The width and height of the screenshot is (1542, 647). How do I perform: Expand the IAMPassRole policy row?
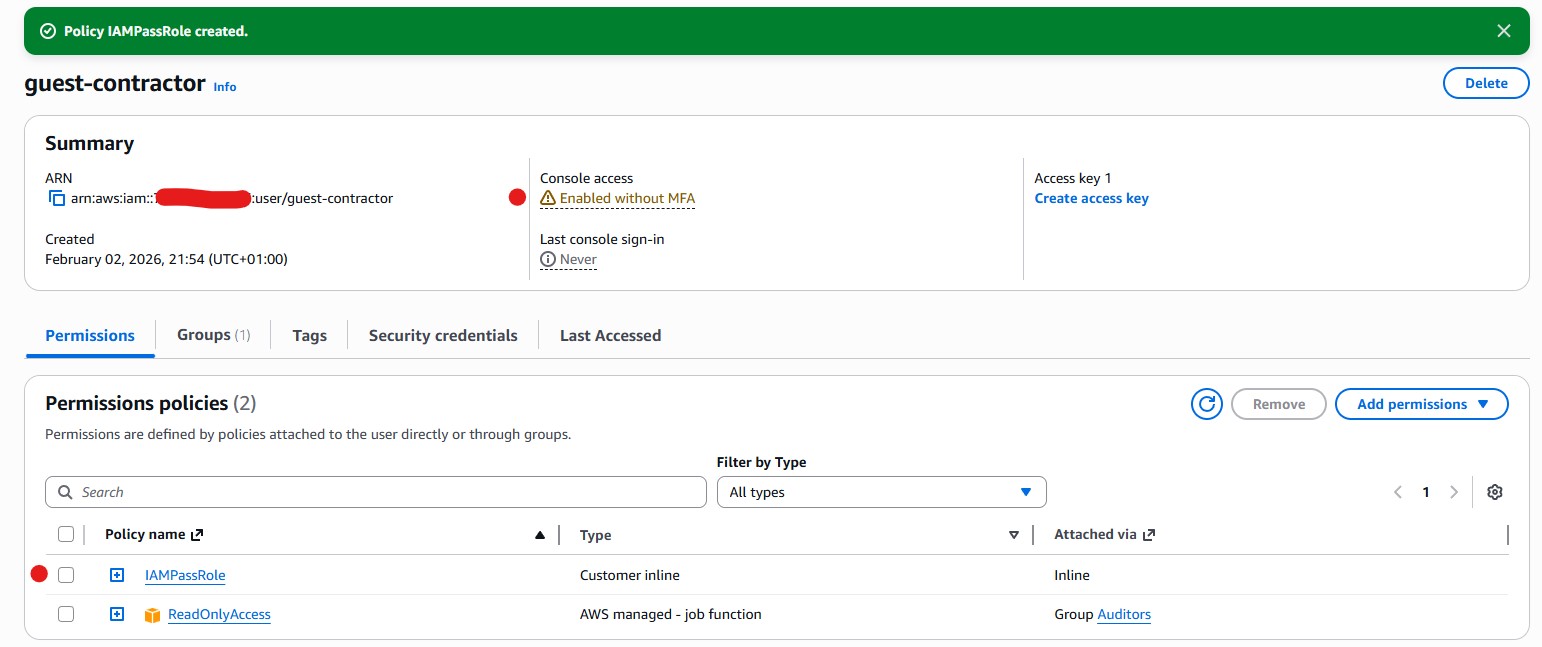tap(117, 575)
